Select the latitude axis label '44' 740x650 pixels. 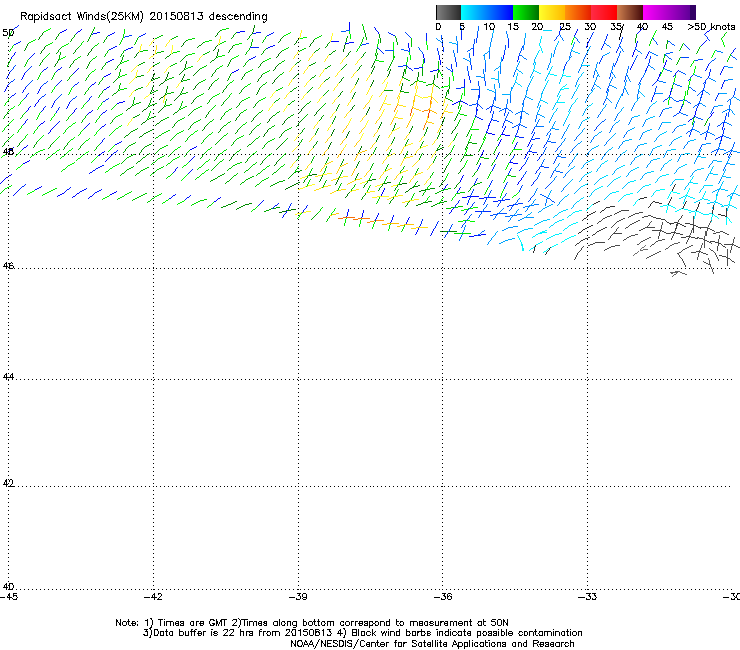point(8,377)
